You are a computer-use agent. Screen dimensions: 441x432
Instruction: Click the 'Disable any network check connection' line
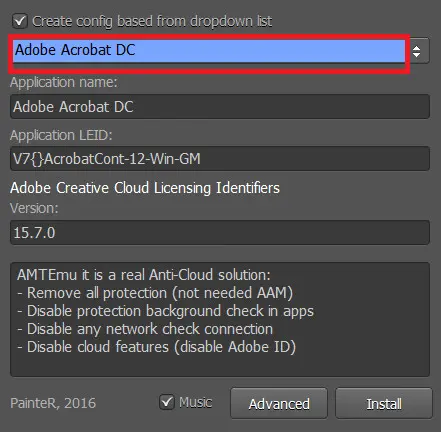tap(145, 329)
